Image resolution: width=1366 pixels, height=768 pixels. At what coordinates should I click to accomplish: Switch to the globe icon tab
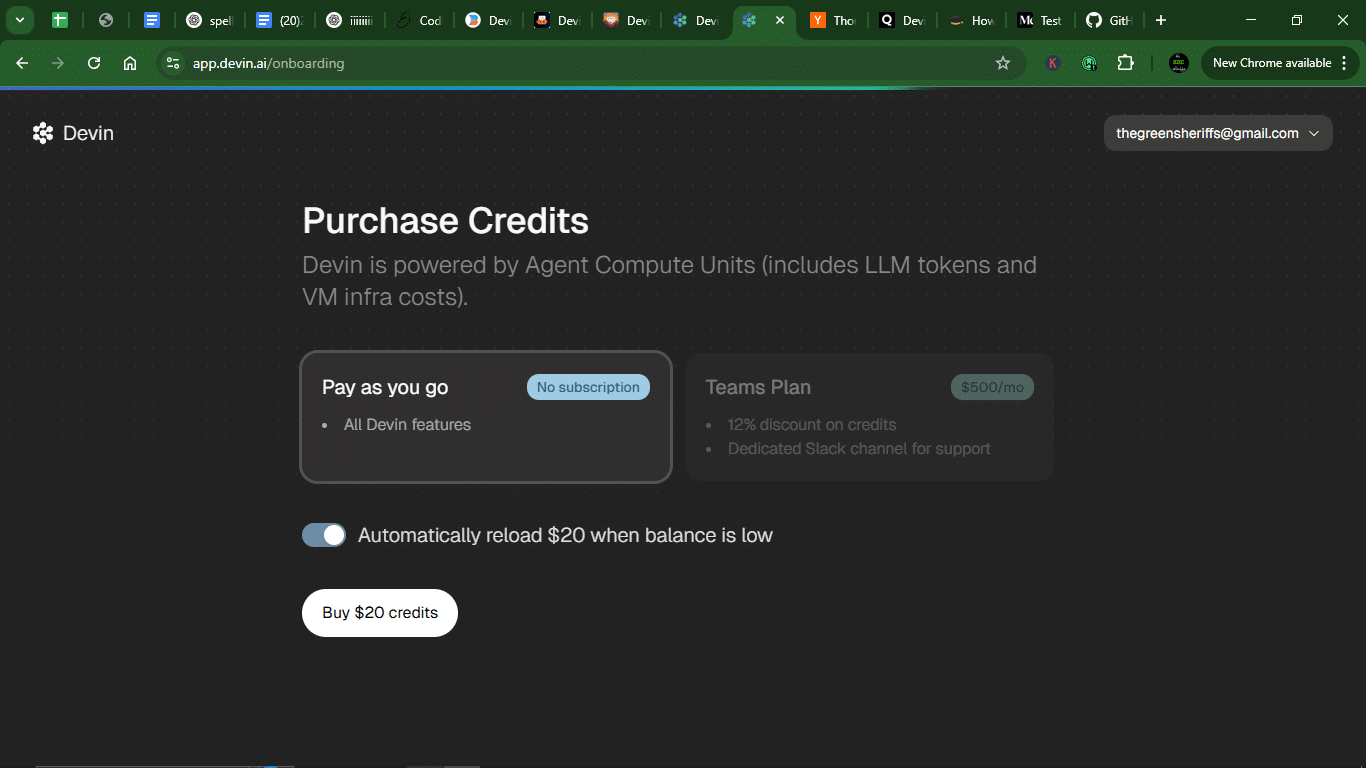coord(106,20)
